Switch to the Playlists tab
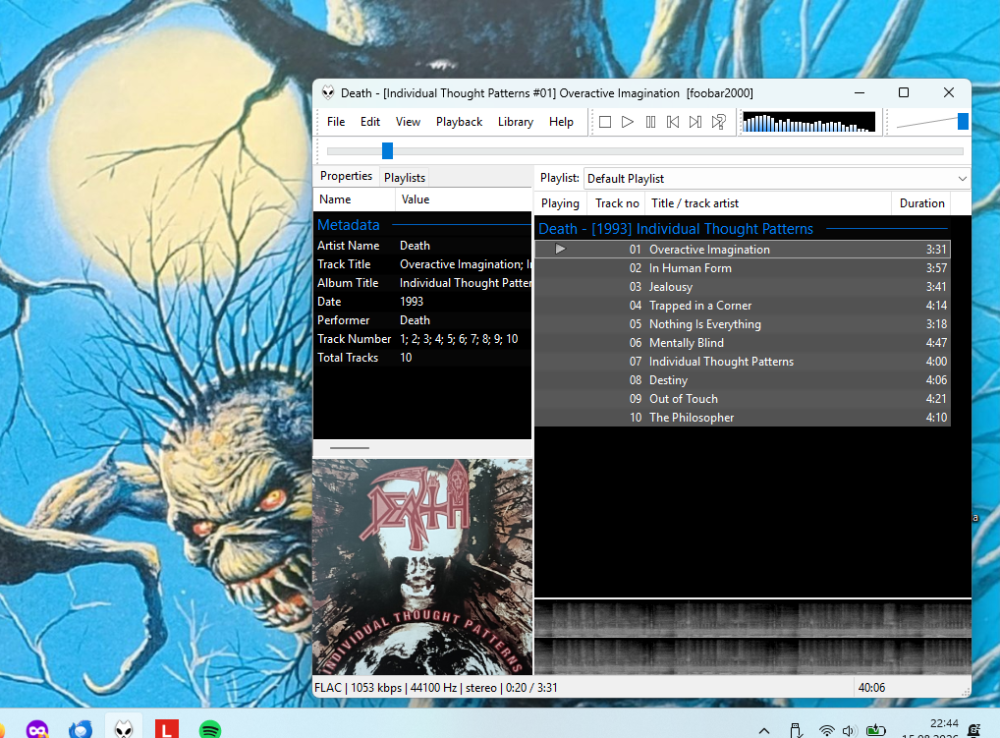This screenshot has height=738, width=1000. click(404, 177)
